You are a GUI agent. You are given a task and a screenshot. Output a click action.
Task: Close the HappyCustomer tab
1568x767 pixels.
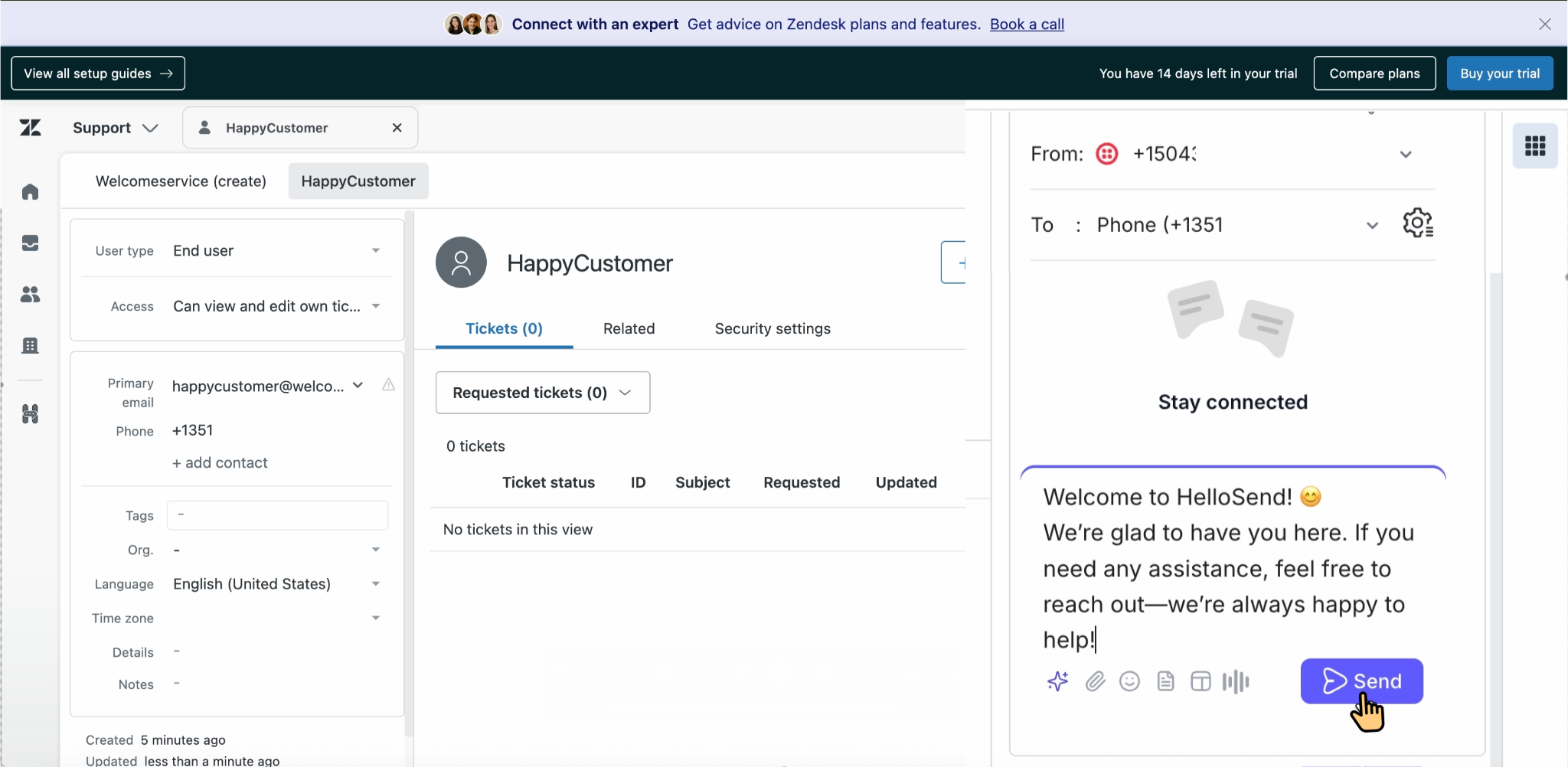tap(397, 128)
